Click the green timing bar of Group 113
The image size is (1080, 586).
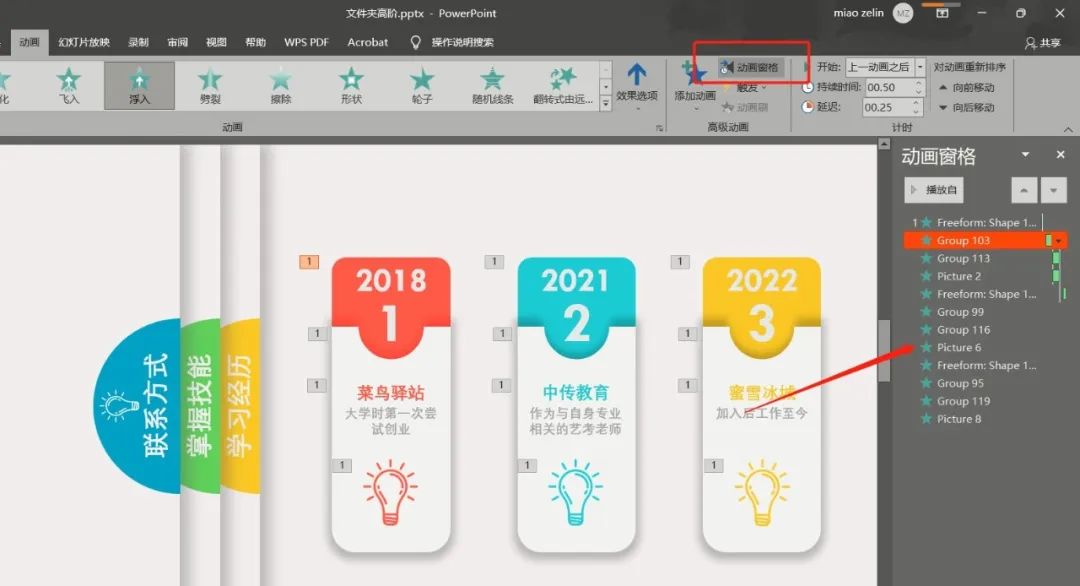point(1056,258)
